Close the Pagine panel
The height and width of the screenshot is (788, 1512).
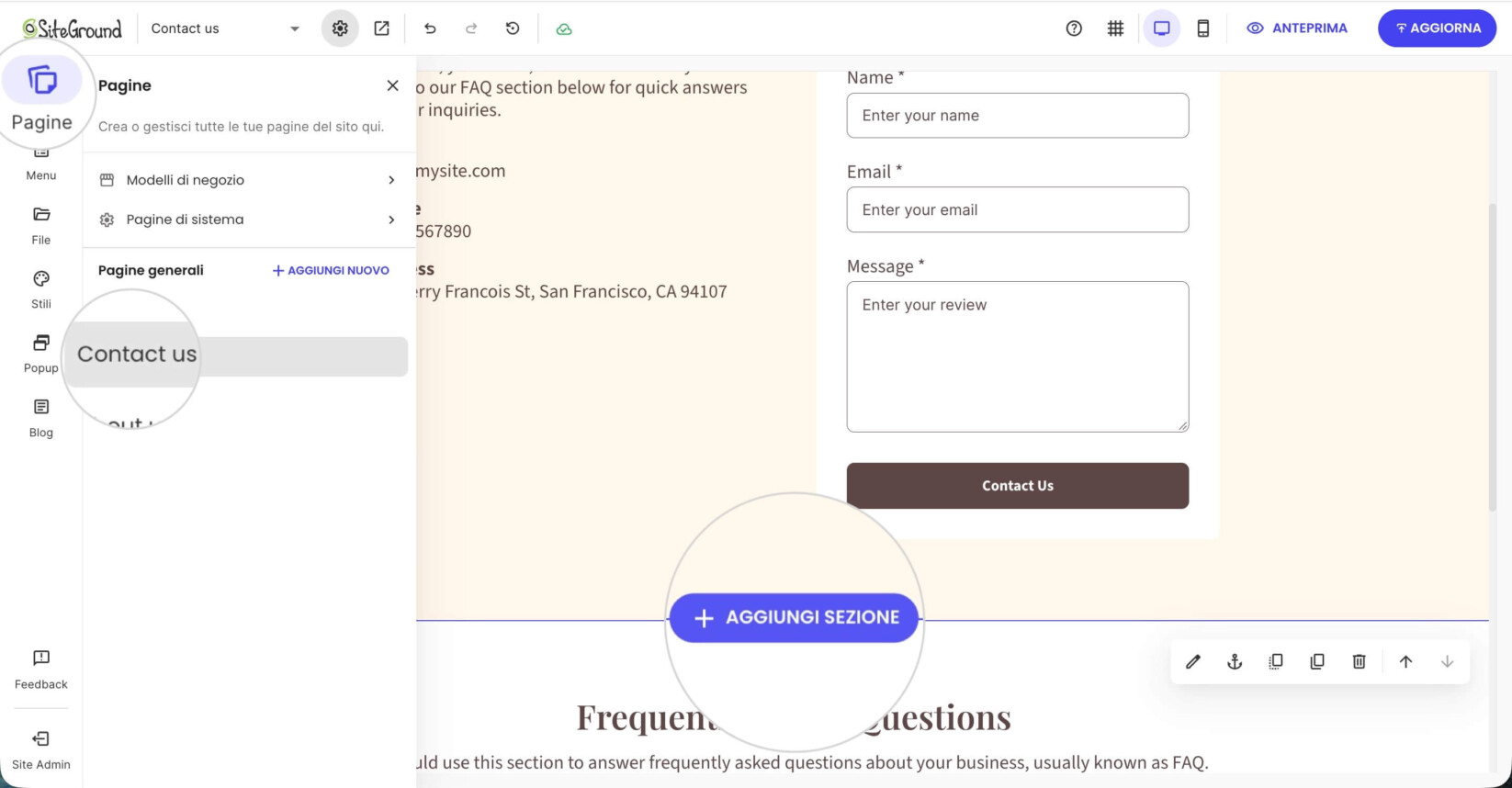(x=392, y=85)
